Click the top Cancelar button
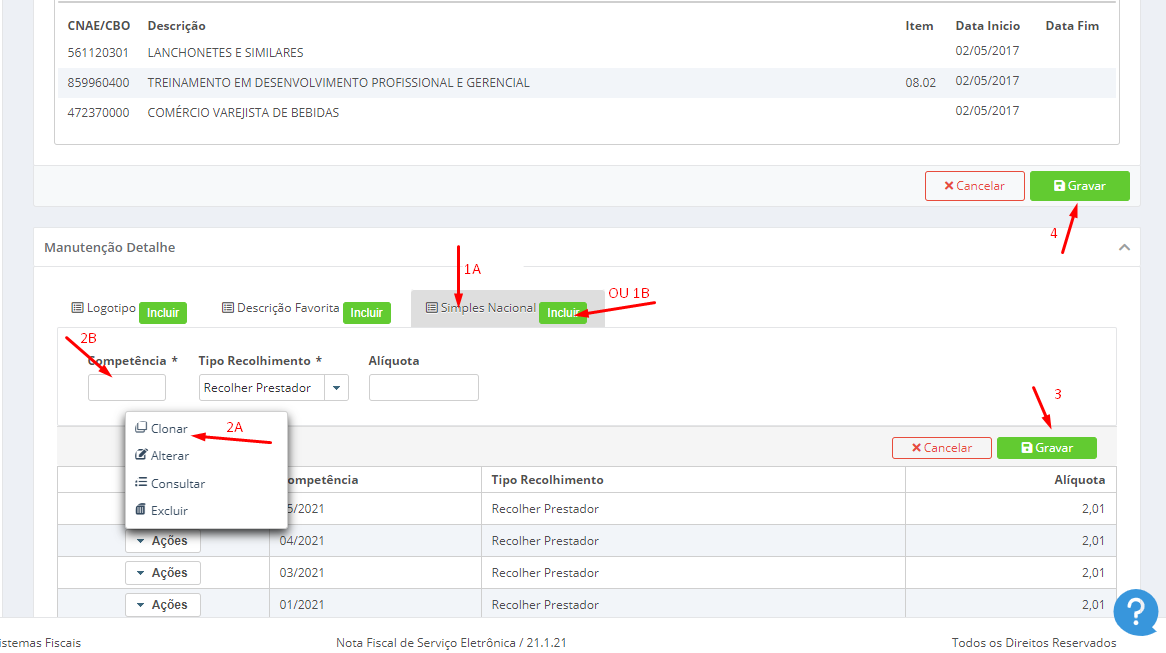 975,186
